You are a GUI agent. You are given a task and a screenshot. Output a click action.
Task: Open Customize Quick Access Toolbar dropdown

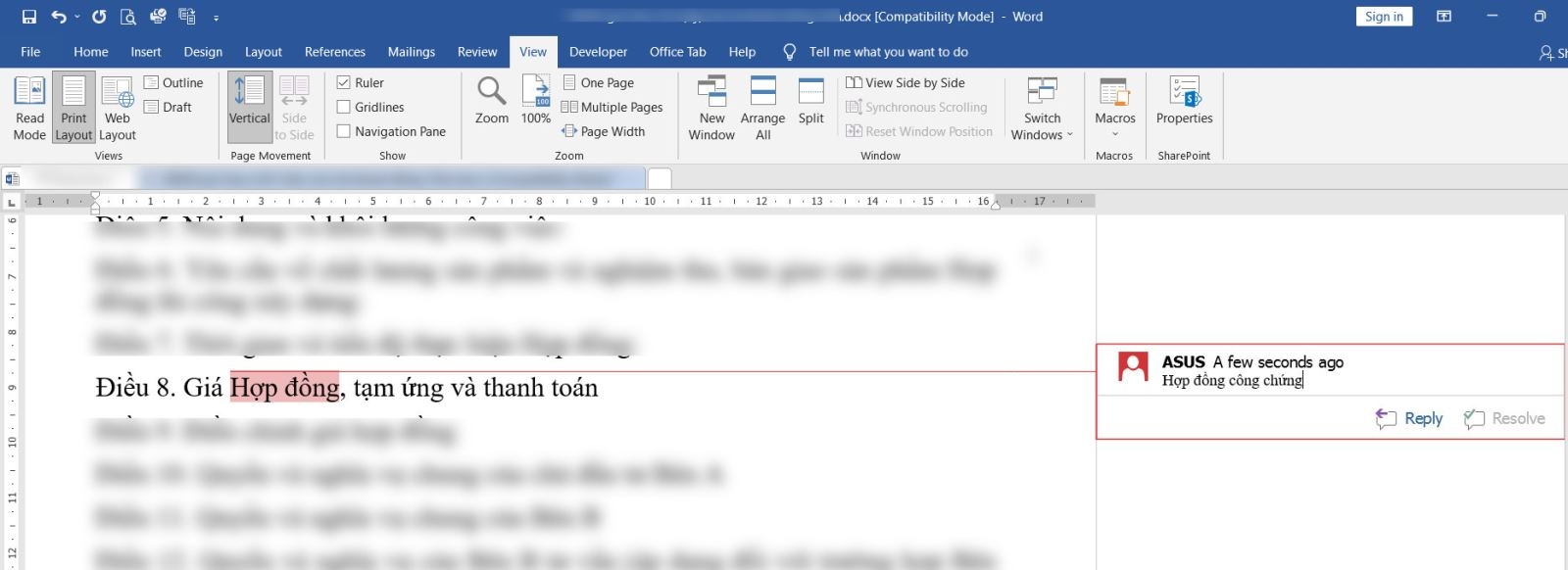tap(216, 18)
